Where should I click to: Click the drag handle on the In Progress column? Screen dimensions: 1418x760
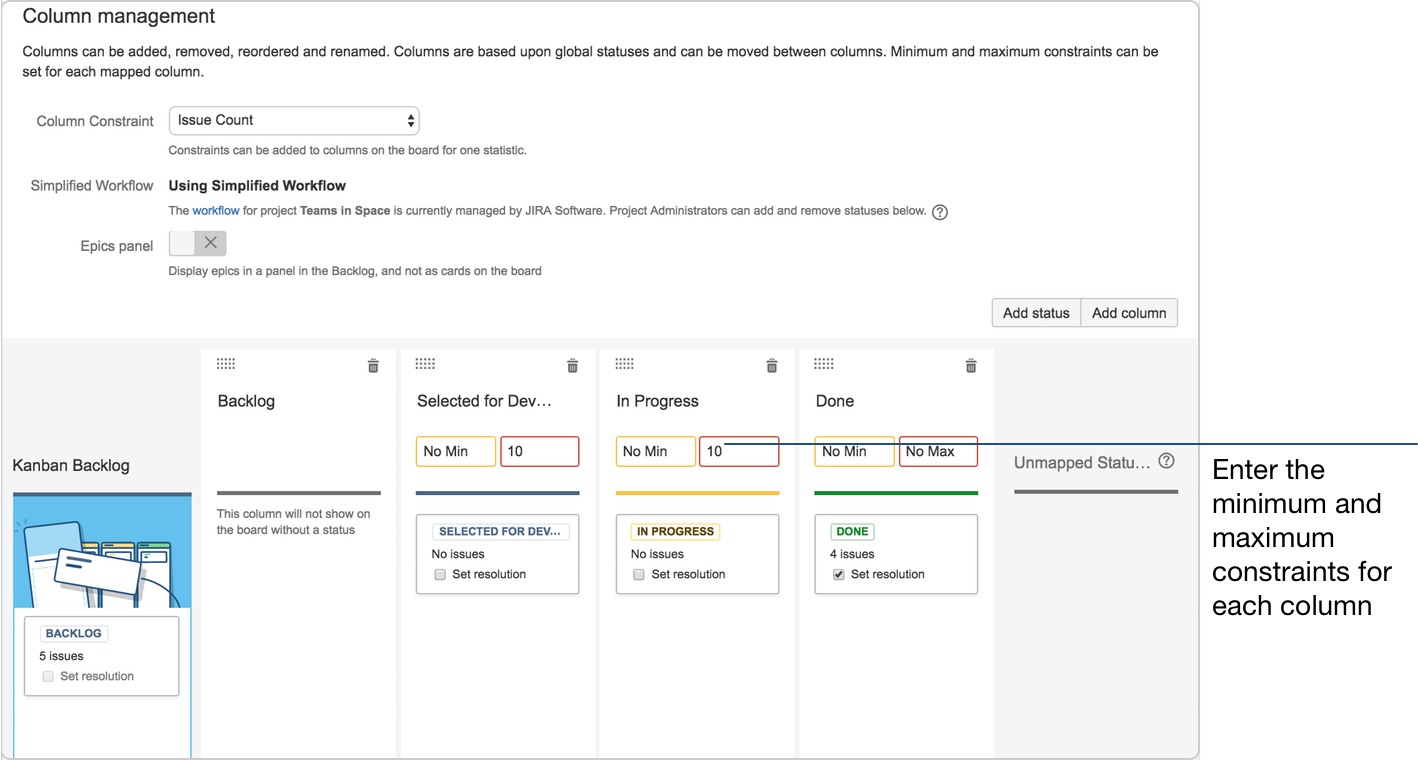point(624,364)
